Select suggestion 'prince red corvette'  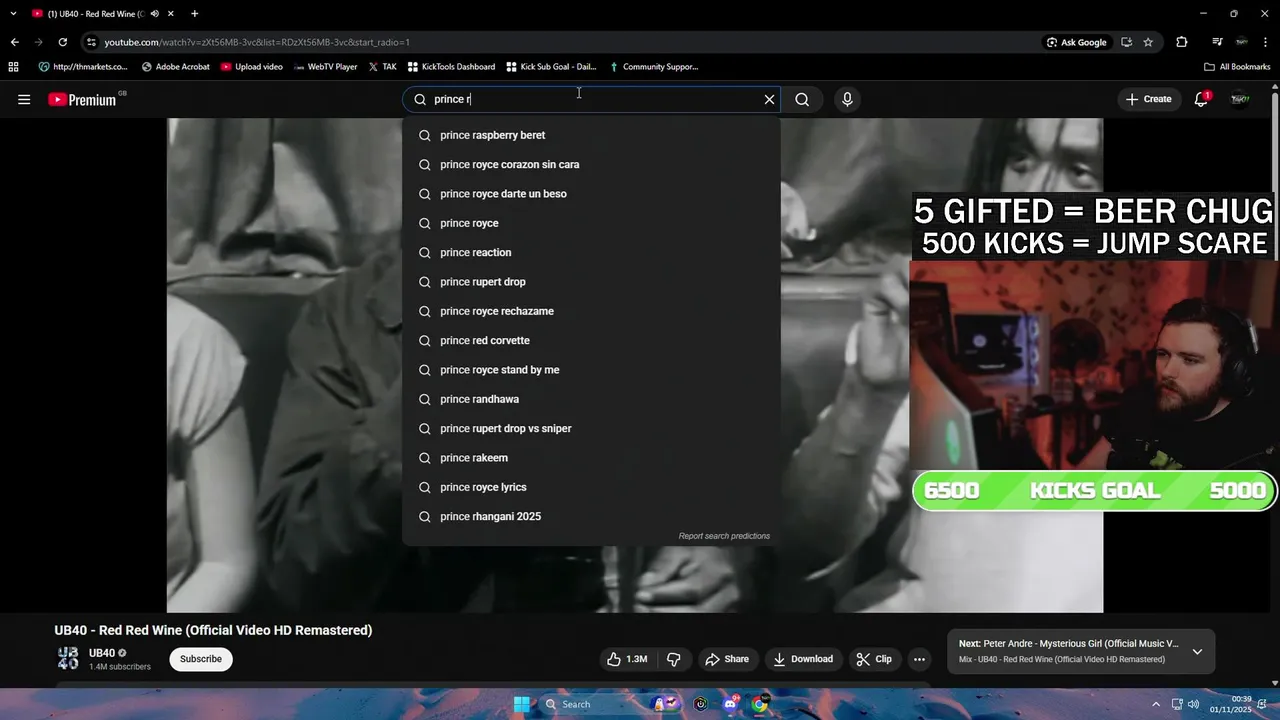coord(591,340)
